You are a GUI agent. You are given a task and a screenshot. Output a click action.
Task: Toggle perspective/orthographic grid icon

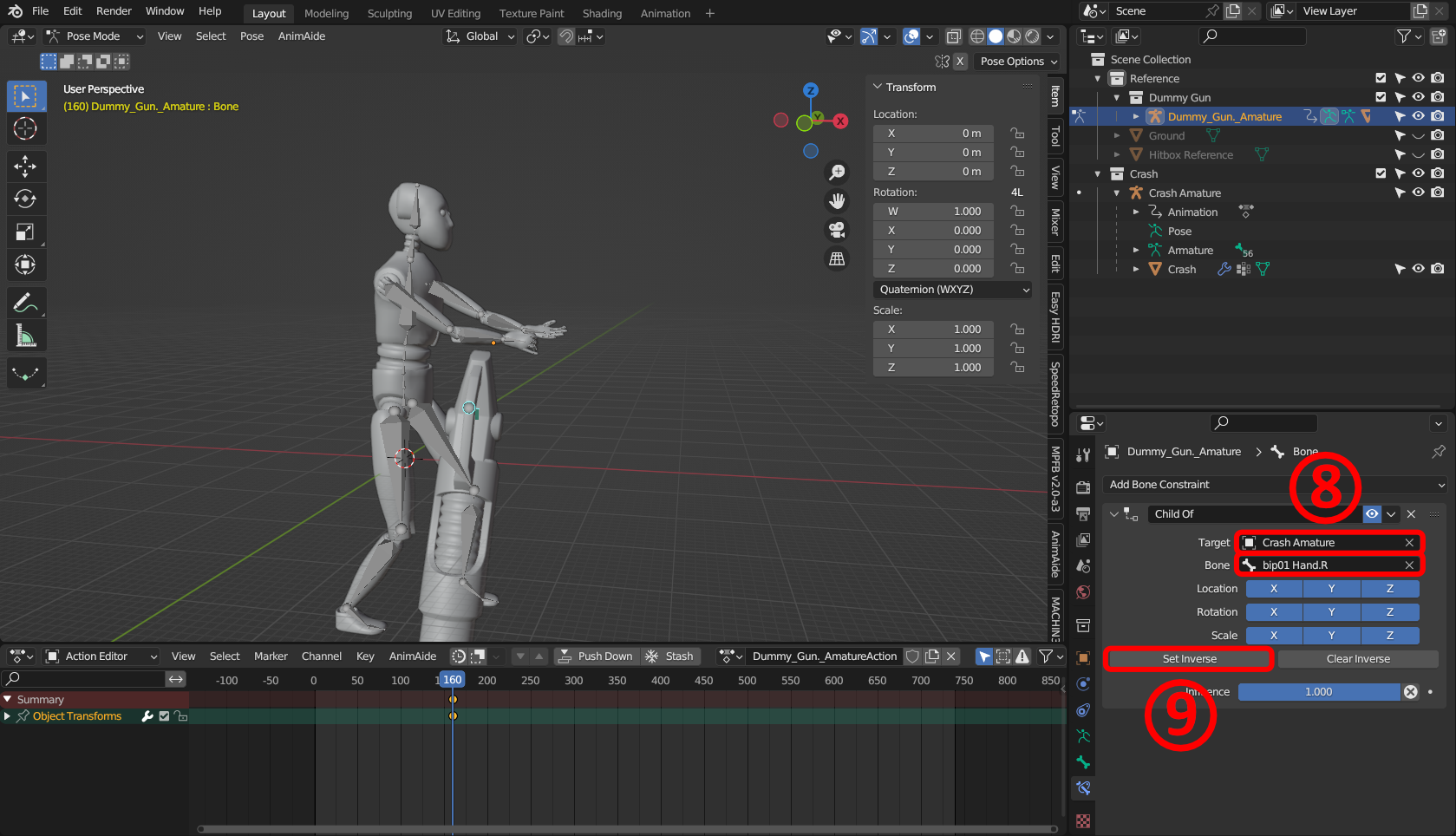[837, 259]
